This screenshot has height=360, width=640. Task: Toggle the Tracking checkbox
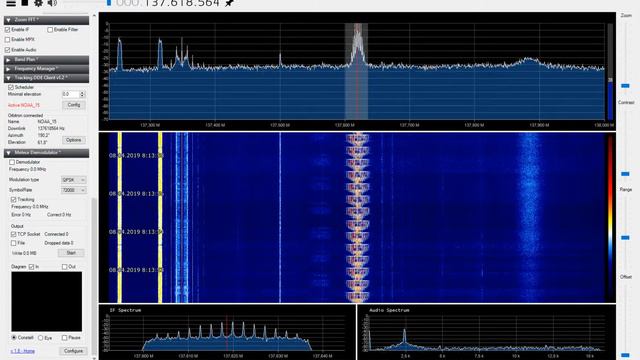[13, 200]
